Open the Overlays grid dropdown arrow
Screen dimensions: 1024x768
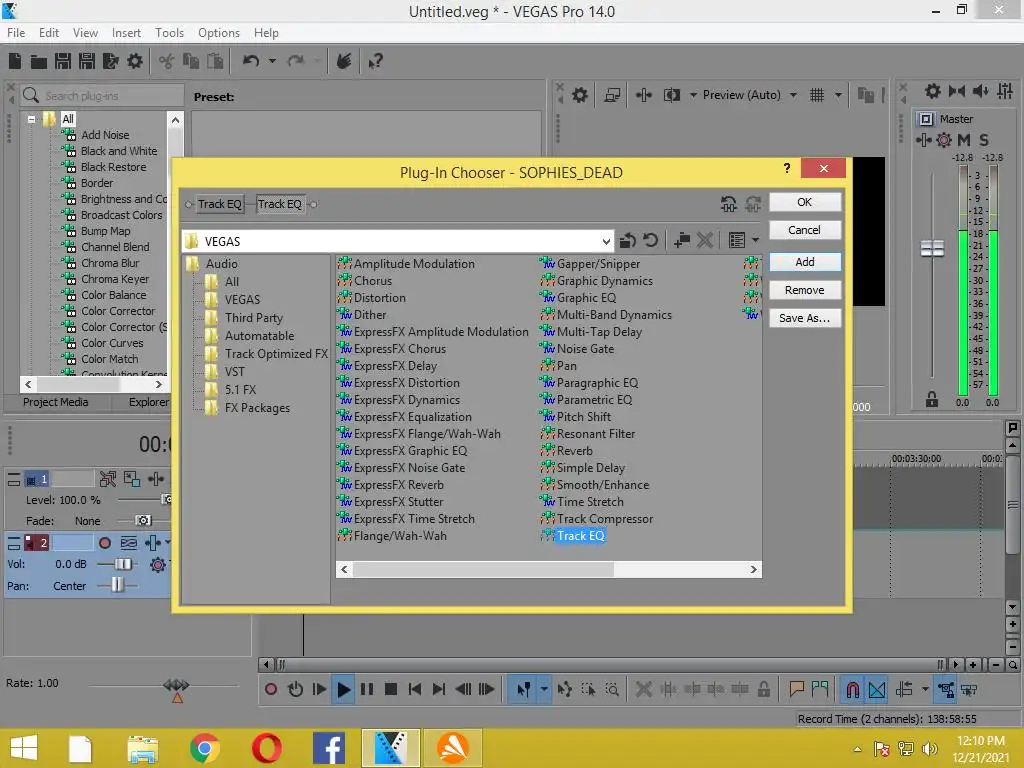coord(838,95)
